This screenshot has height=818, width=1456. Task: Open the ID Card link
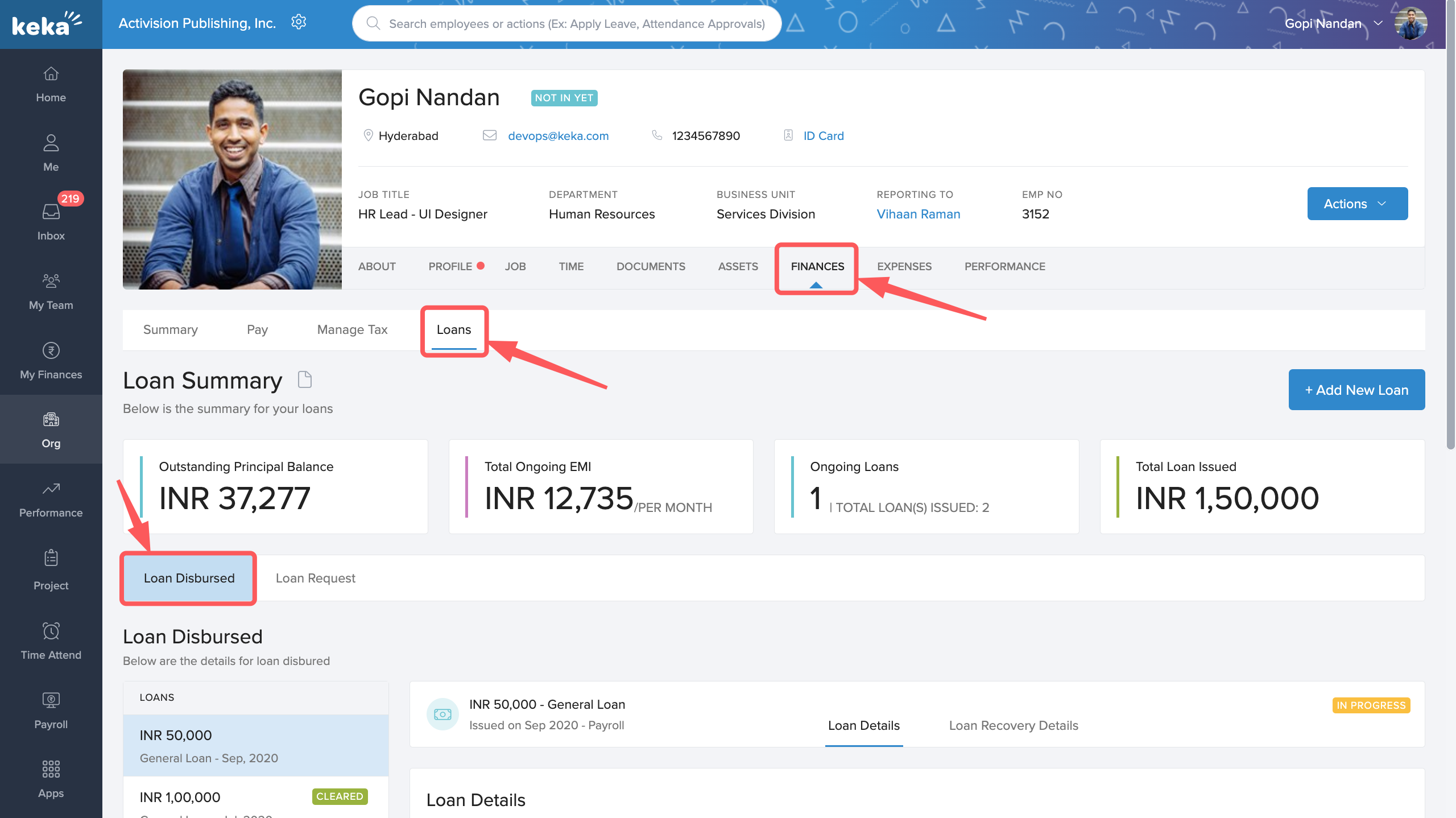[x=823, y=136]
